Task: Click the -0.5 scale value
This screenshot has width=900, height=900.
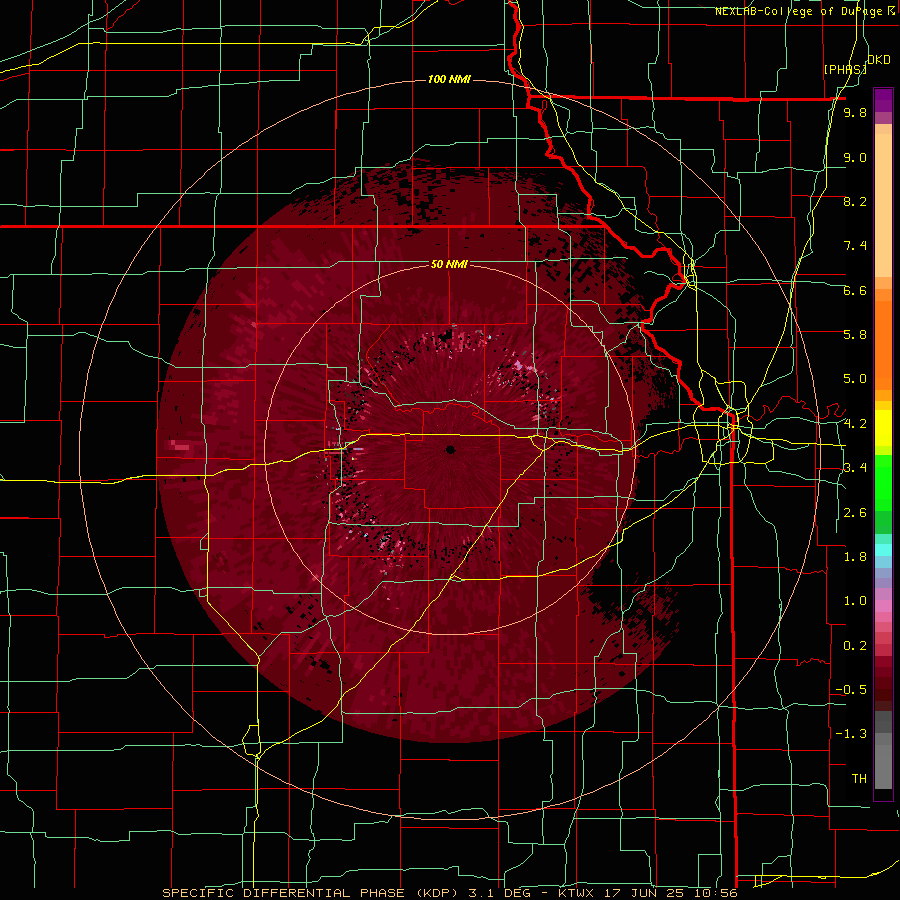Action: tap(851, 690)
